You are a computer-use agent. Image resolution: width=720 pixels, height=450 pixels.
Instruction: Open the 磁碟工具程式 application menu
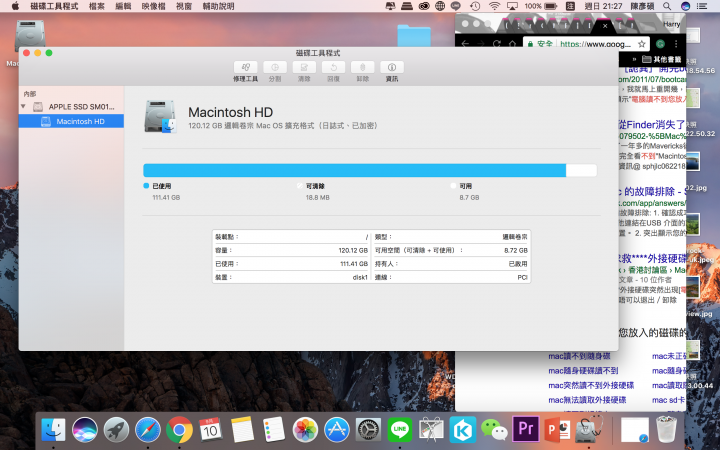coord(54,6)
